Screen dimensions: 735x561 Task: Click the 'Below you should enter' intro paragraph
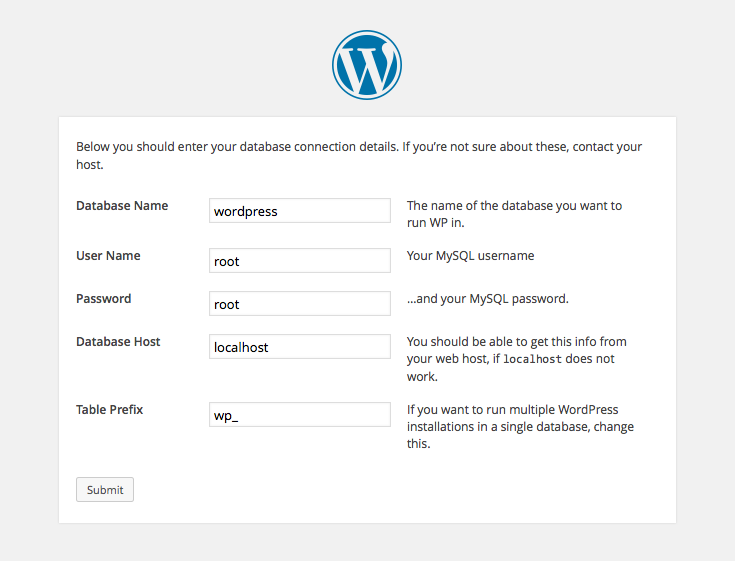pos(359,156)
